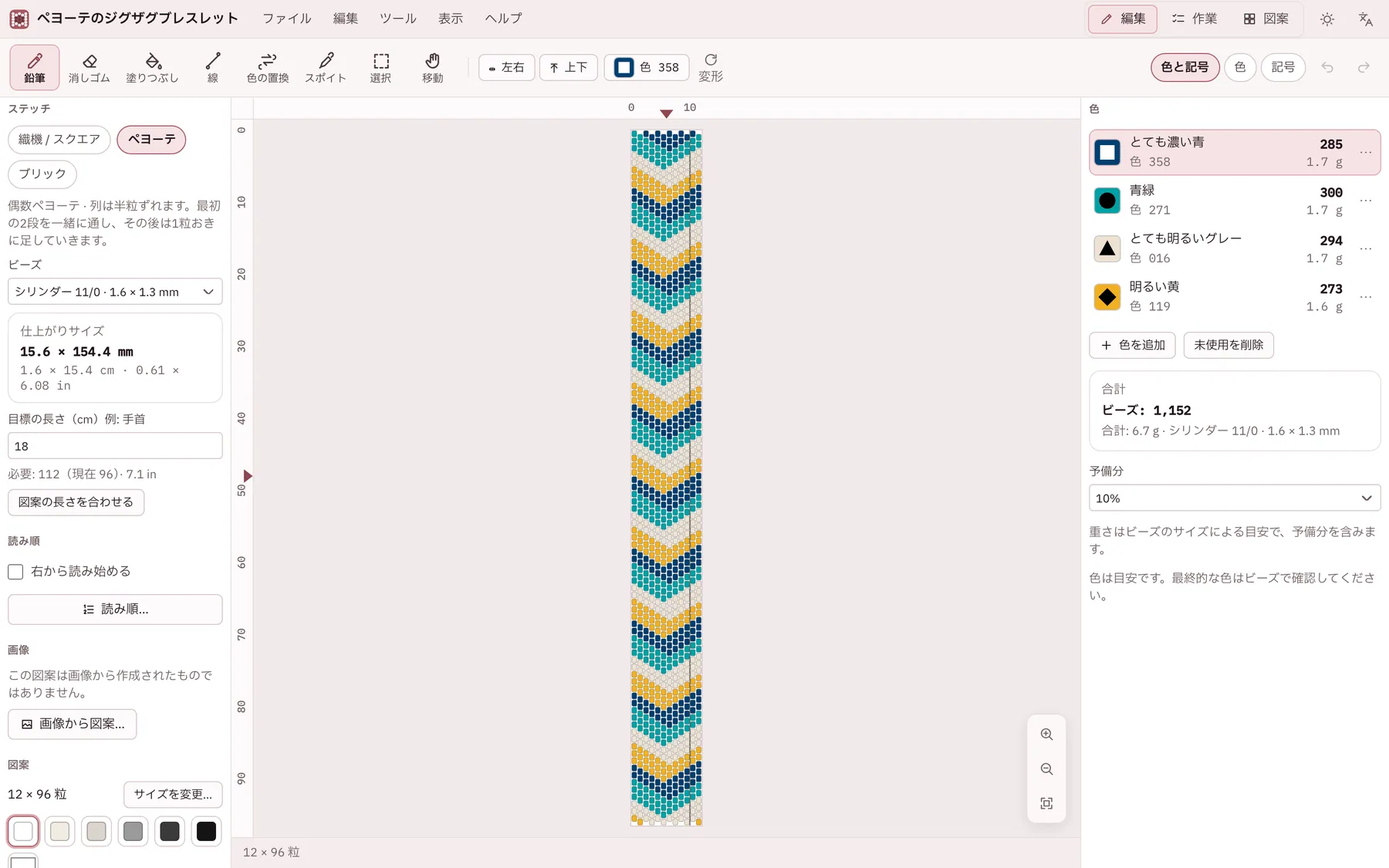This screenshot has height=868, width=1389.
Task: Open the ヘルプ menu
Action: 503,19
